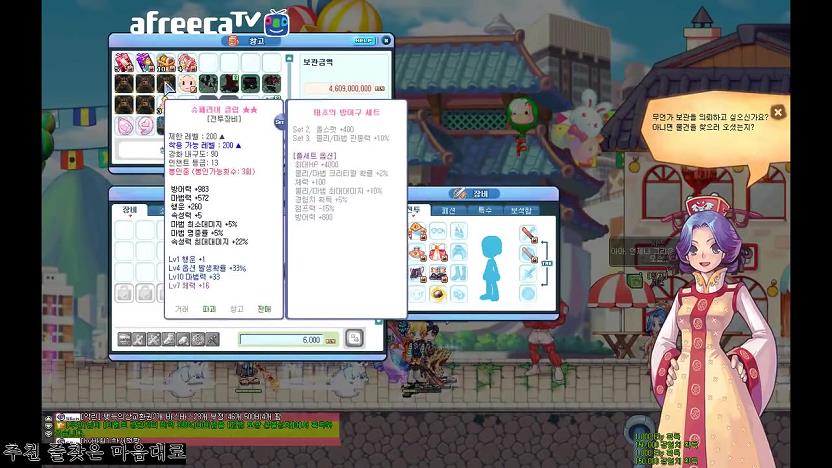
Task: Select the pink ribbon item in warehouse
Action: coord(187,63)
